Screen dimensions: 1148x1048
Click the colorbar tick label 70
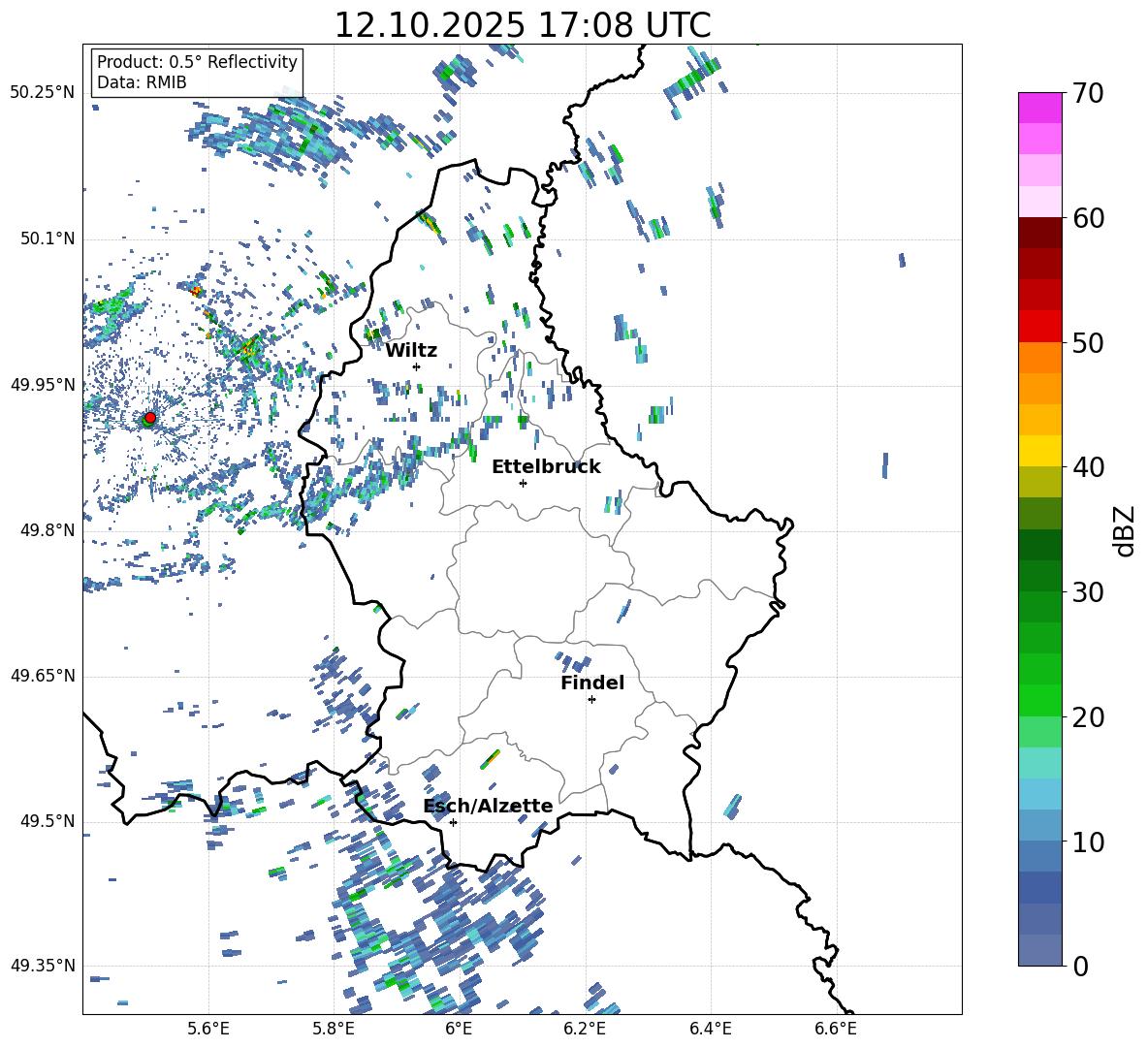tap(1088, 93)
